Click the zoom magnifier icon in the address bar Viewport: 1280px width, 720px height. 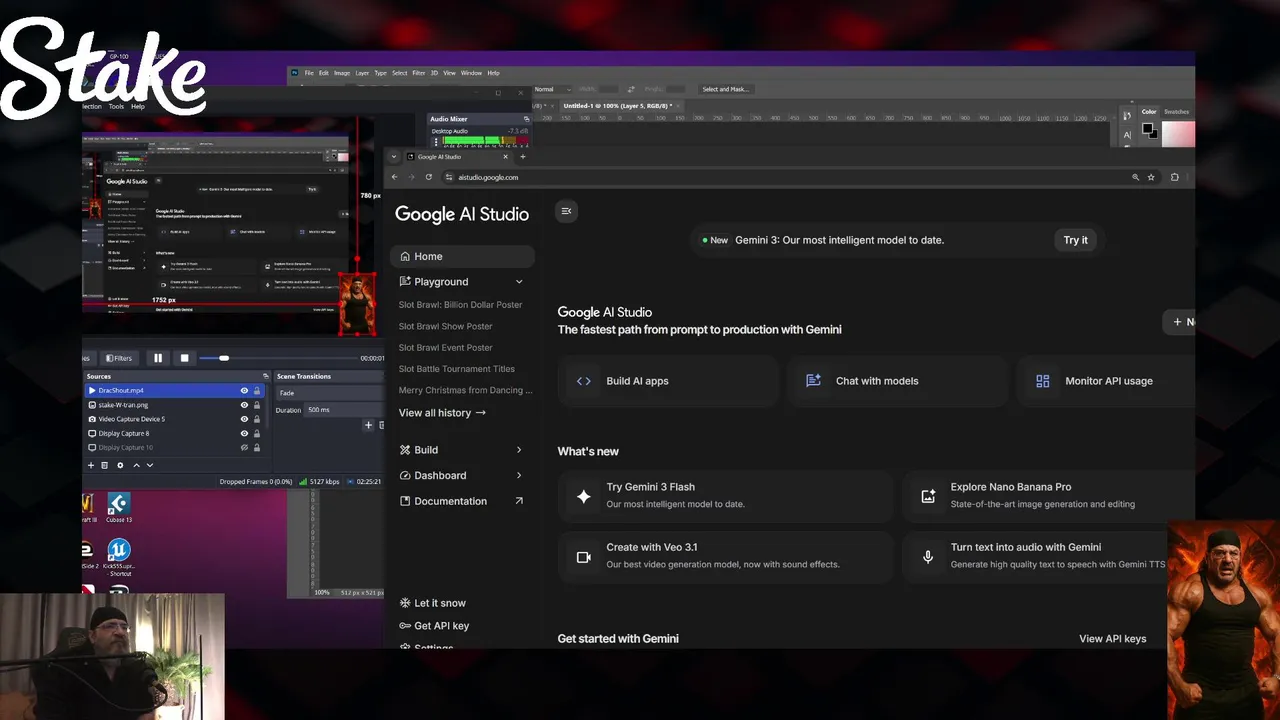1135,177
